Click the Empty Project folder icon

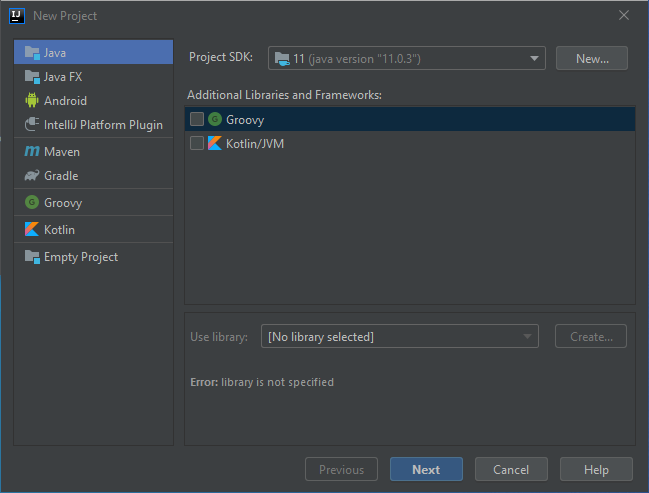point(32,257)
